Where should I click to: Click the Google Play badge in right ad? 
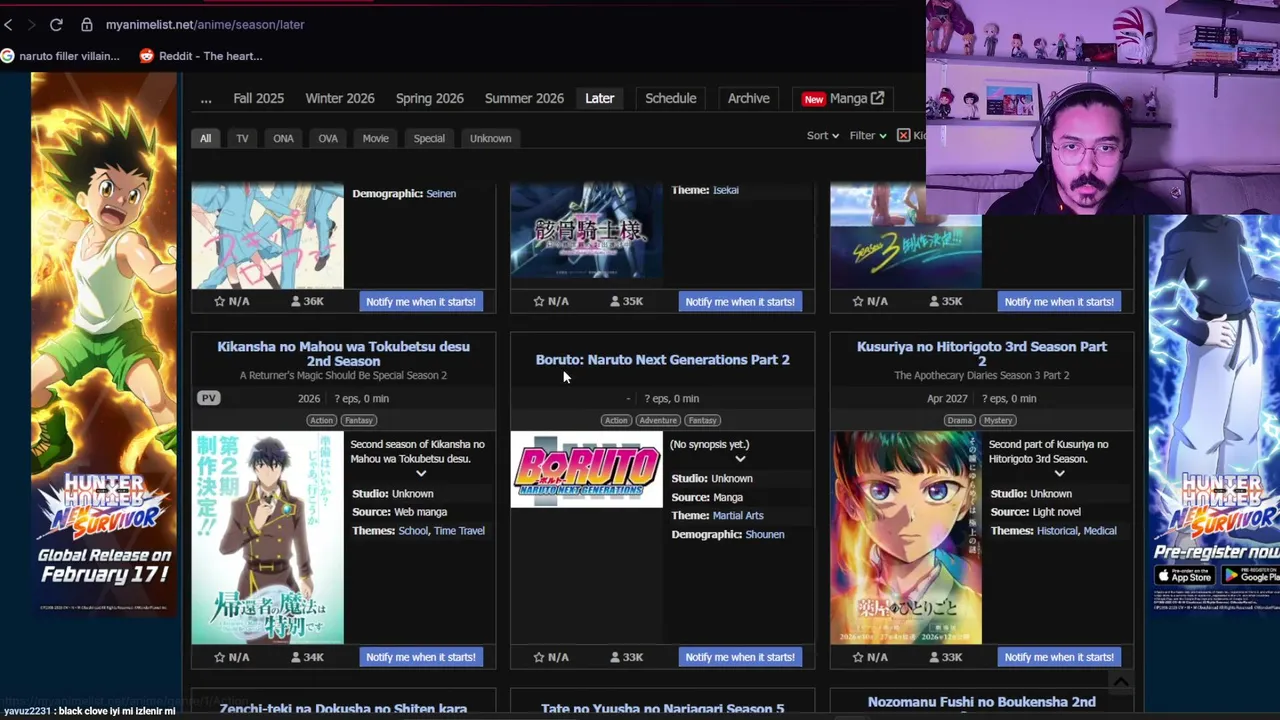pos(1251,575)
